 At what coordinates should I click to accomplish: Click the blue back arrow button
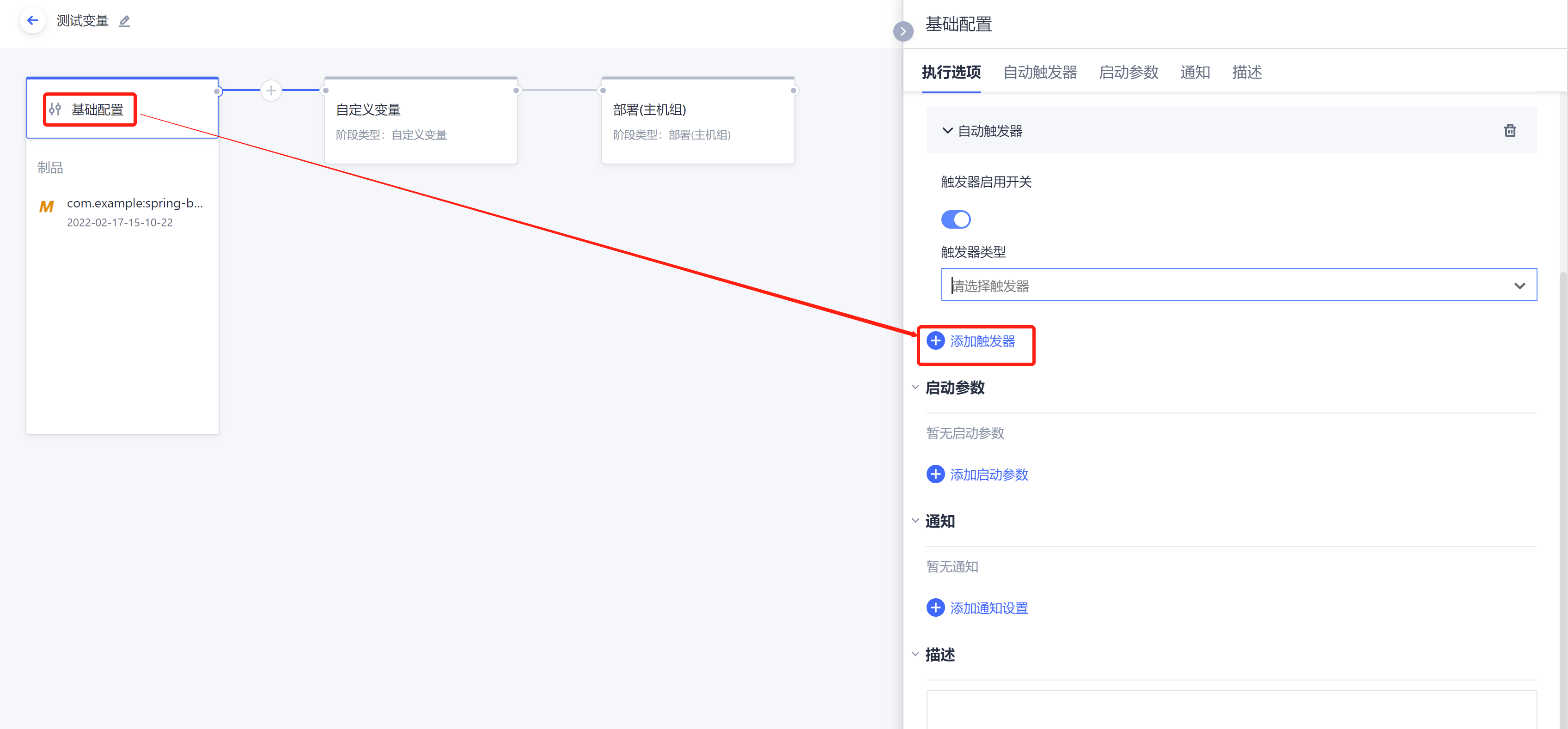click(x=33, y=21)
